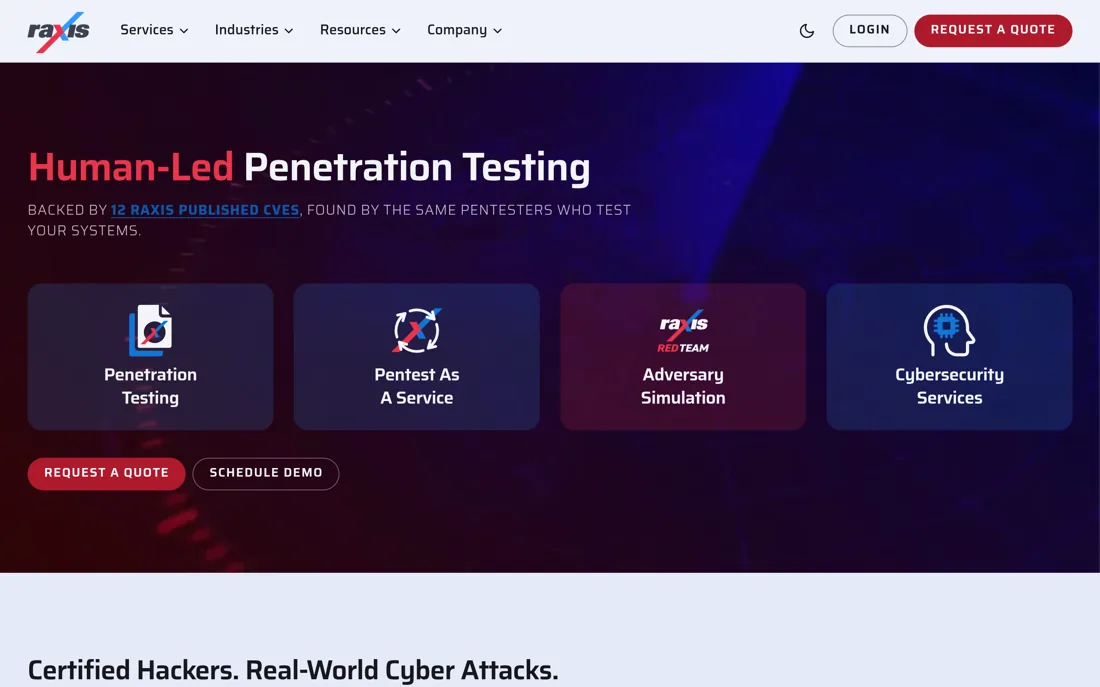1100x687 pixels.
Task: Open the 12 Raxis Published CVEs link
Action: [x=205, y=210]
